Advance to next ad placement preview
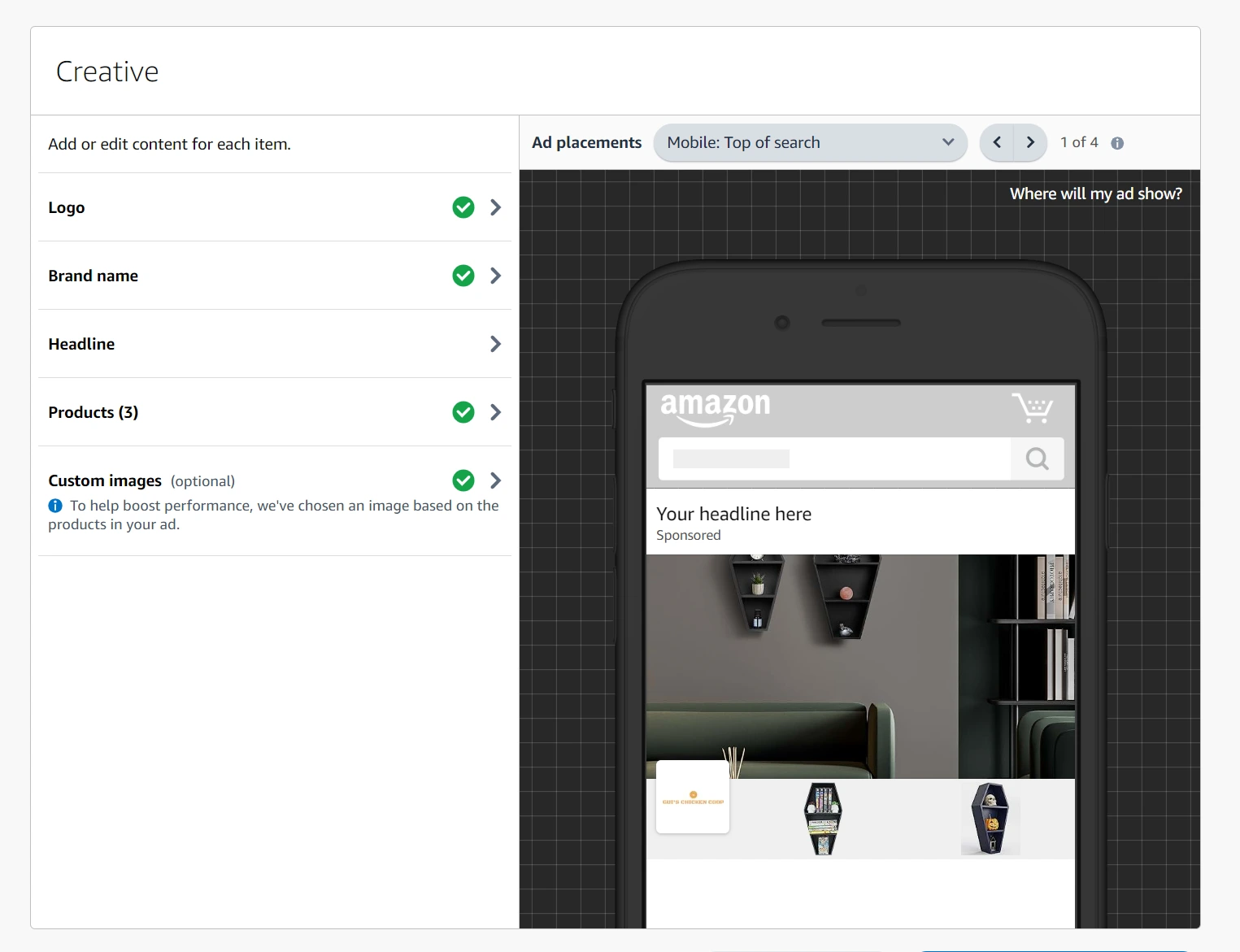This screenshot has width=1240, height=952. (x=1030, y=142)
